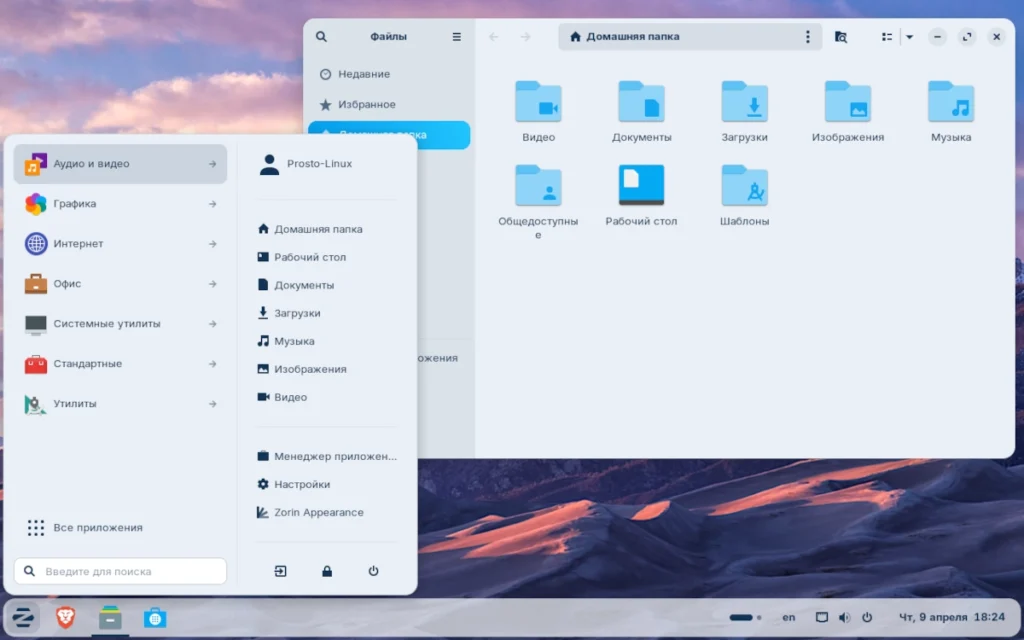Click the power icon in start menu
This screenshot has height=640, width=1024.
coord(374,571)
